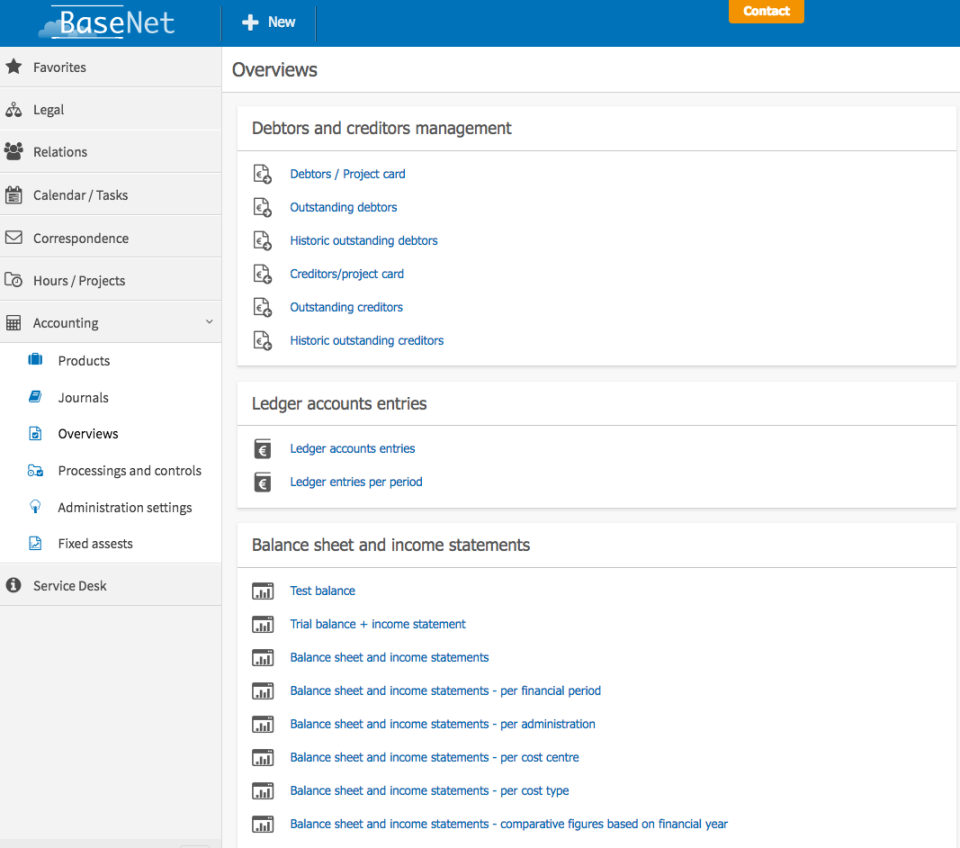Select Administration settings in sidebar

point(124,508)
